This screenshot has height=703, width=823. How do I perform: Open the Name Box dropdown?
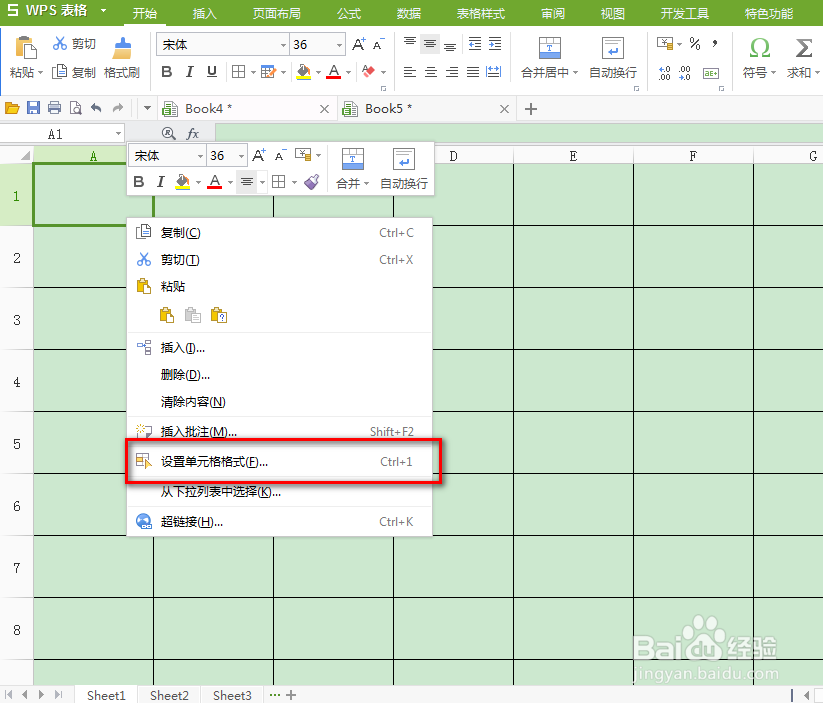pos(118,134)
